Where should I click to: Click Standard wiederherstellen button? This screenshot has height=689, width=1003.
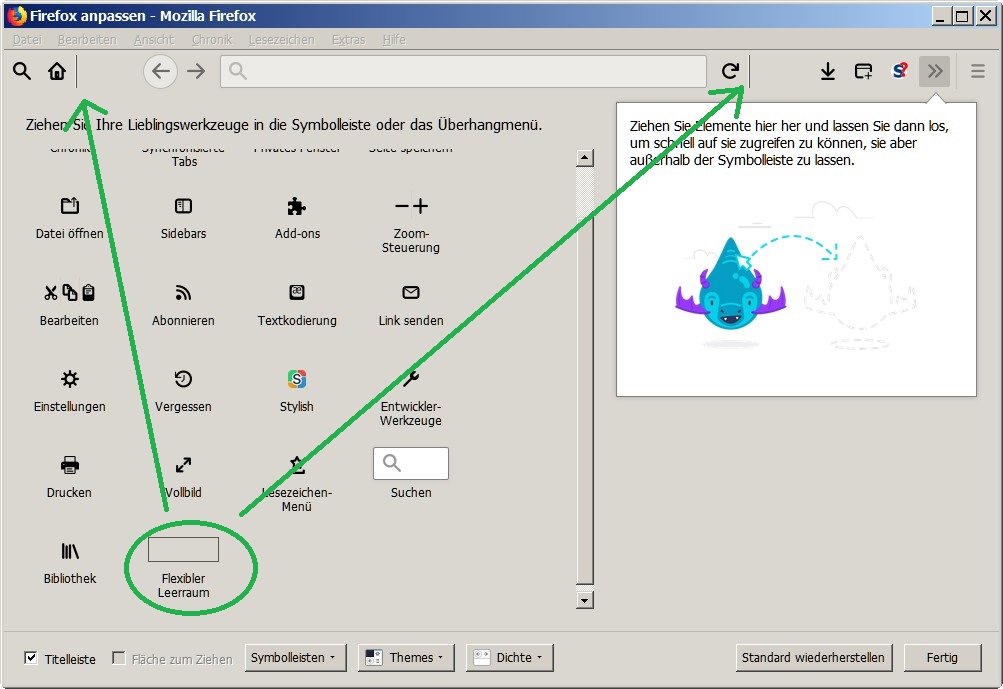click(x=813, y=658)
